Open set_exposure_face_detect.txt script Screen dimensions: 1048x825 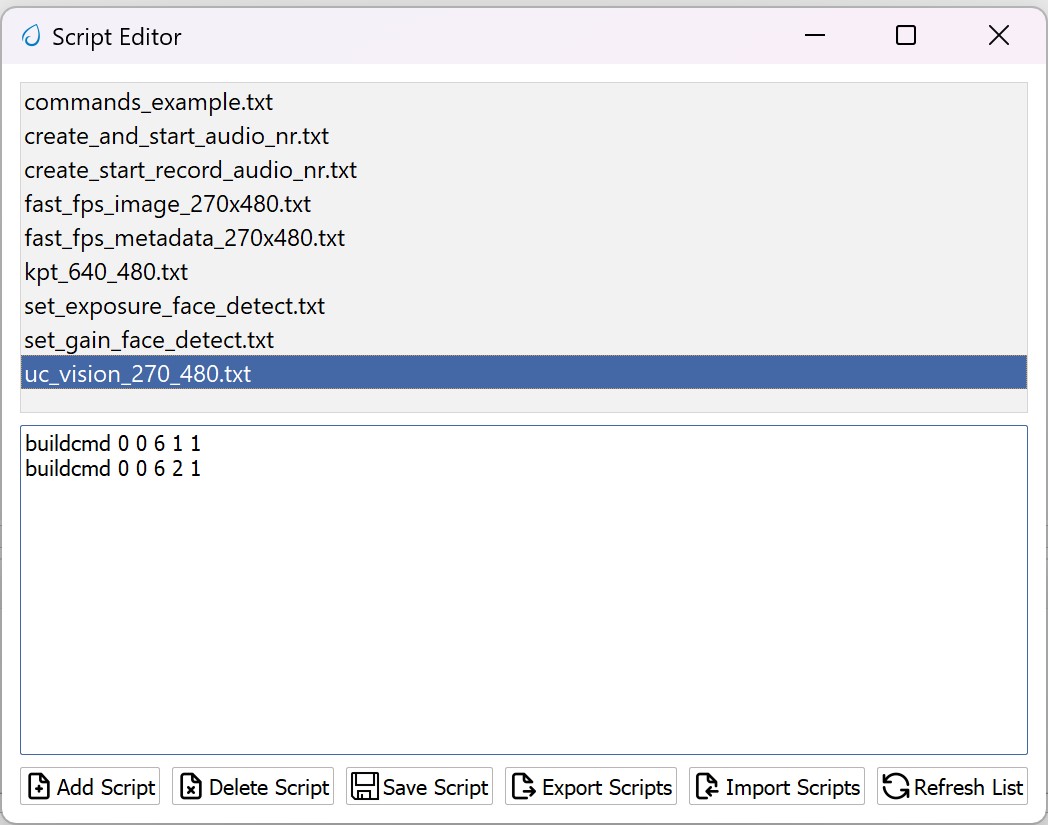pos(174,306)
